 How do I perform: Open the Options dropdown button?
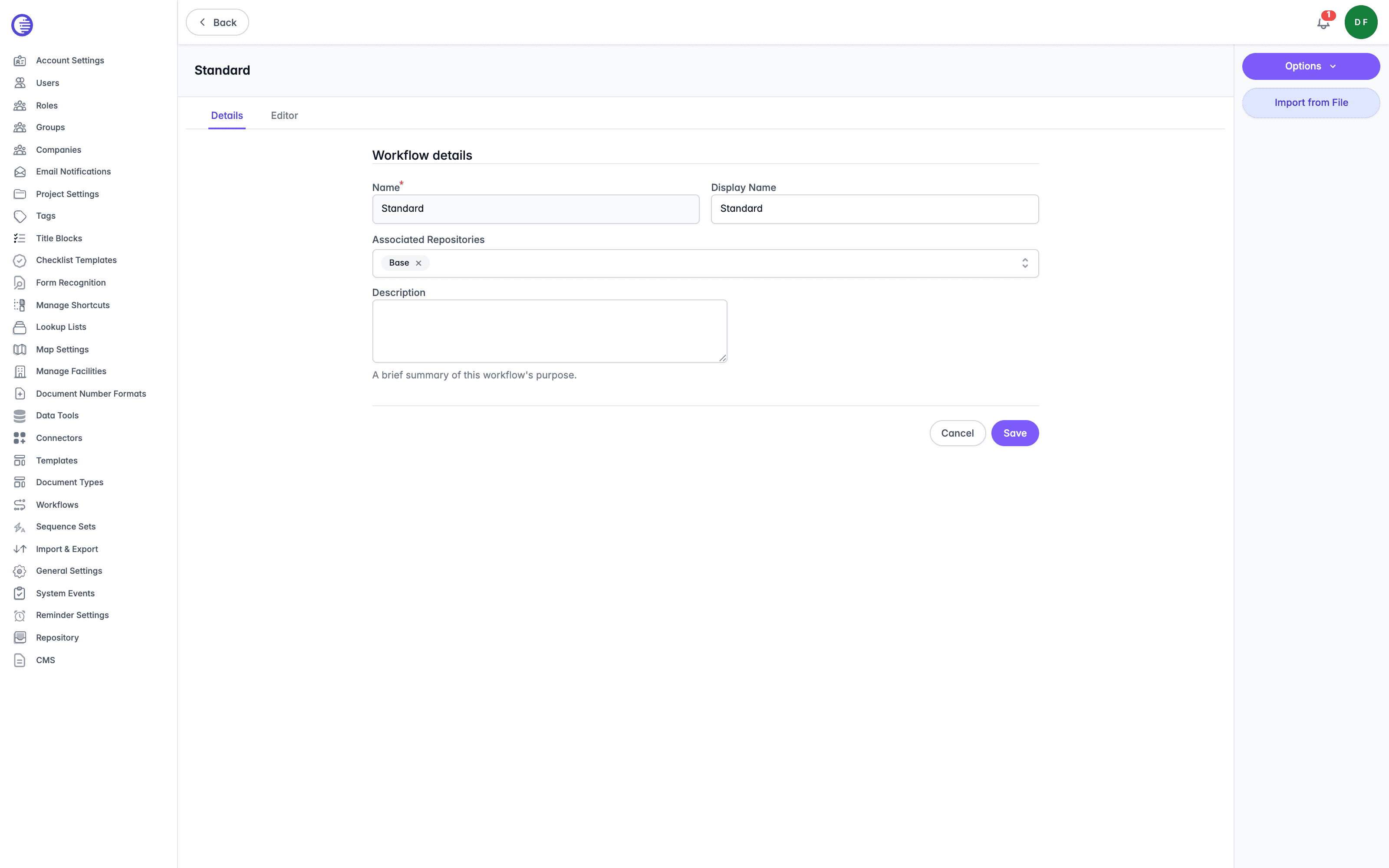[x=1311, y=66]
